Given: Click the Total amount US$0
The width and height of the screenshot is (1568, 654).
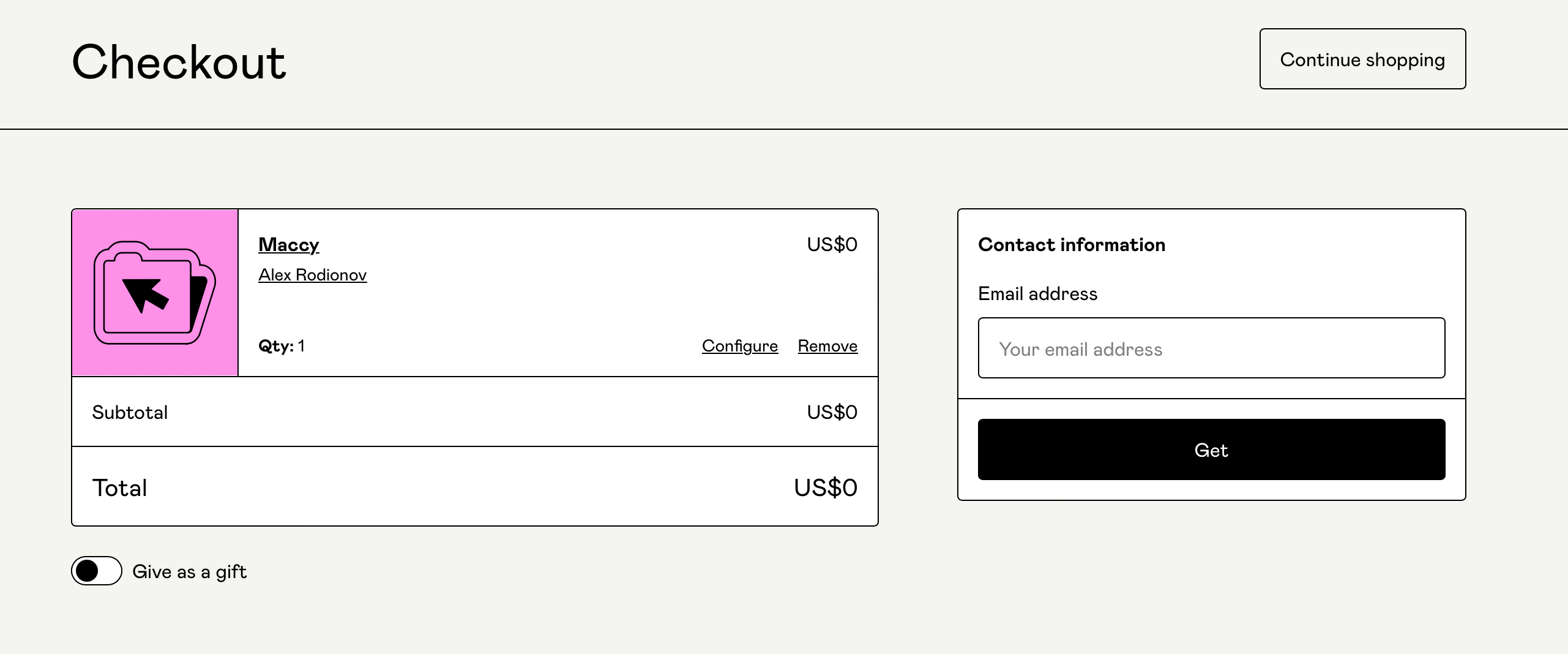Looking at the screenshot, I should [825, 488].
